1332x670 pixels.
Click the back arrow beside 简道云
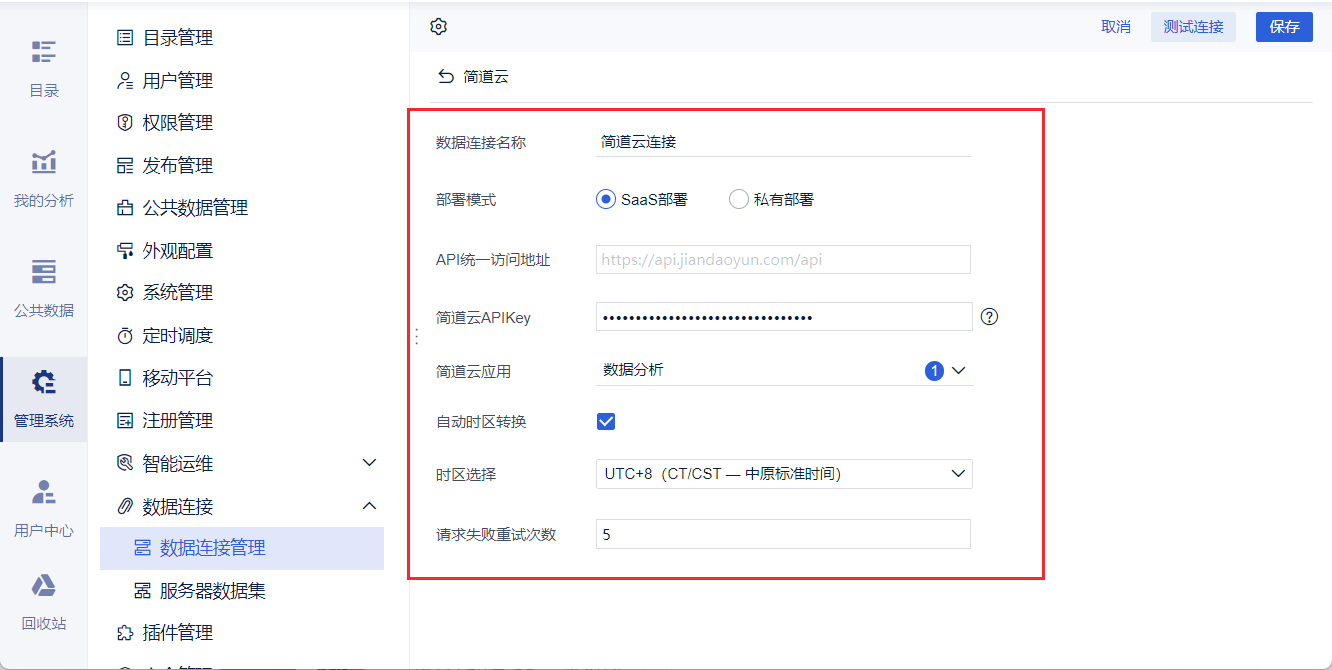coord(446,76)
